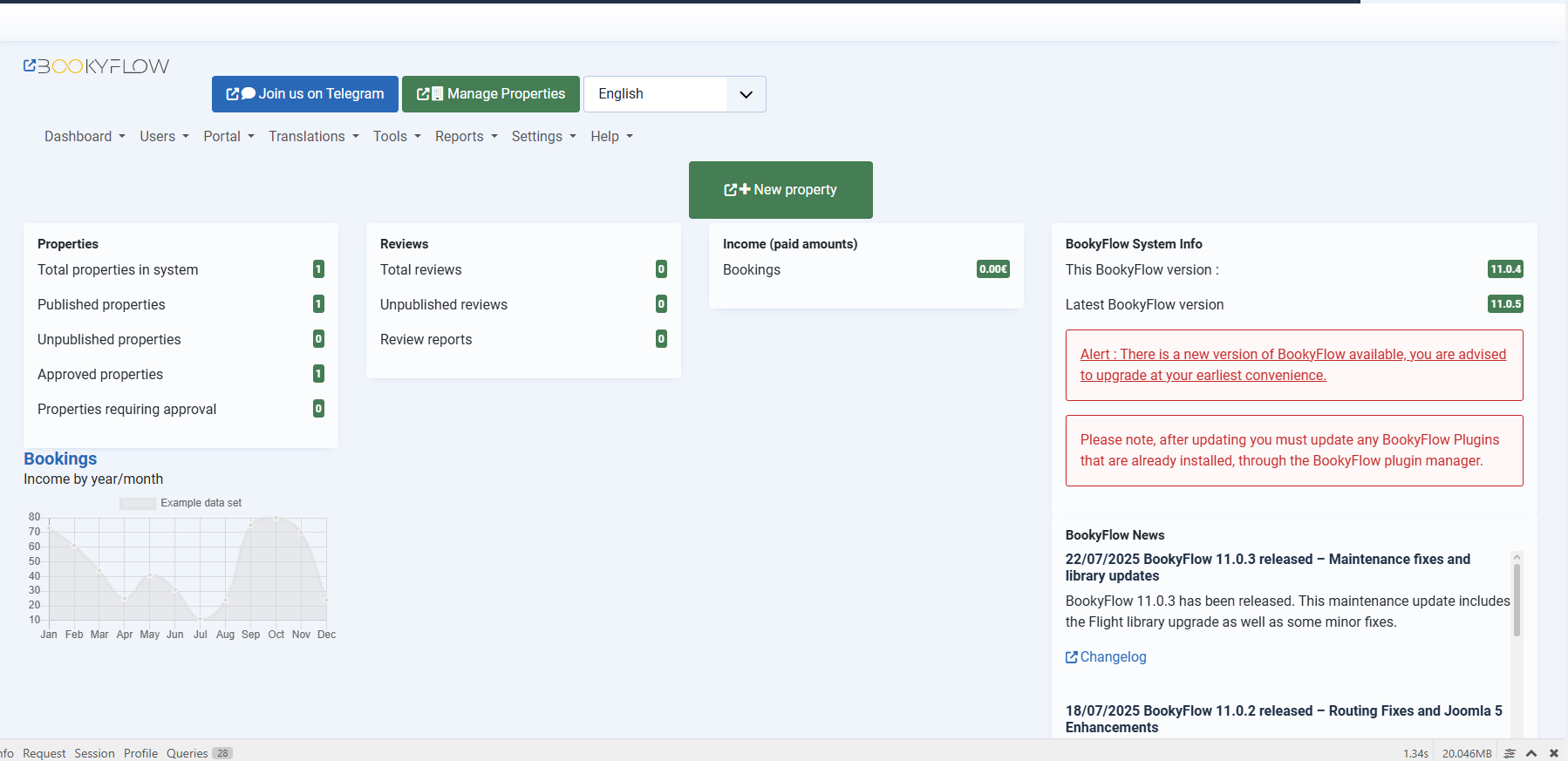Expand the Help menu
Viewport: 1568px width, 761px height.
click(611, 136)
